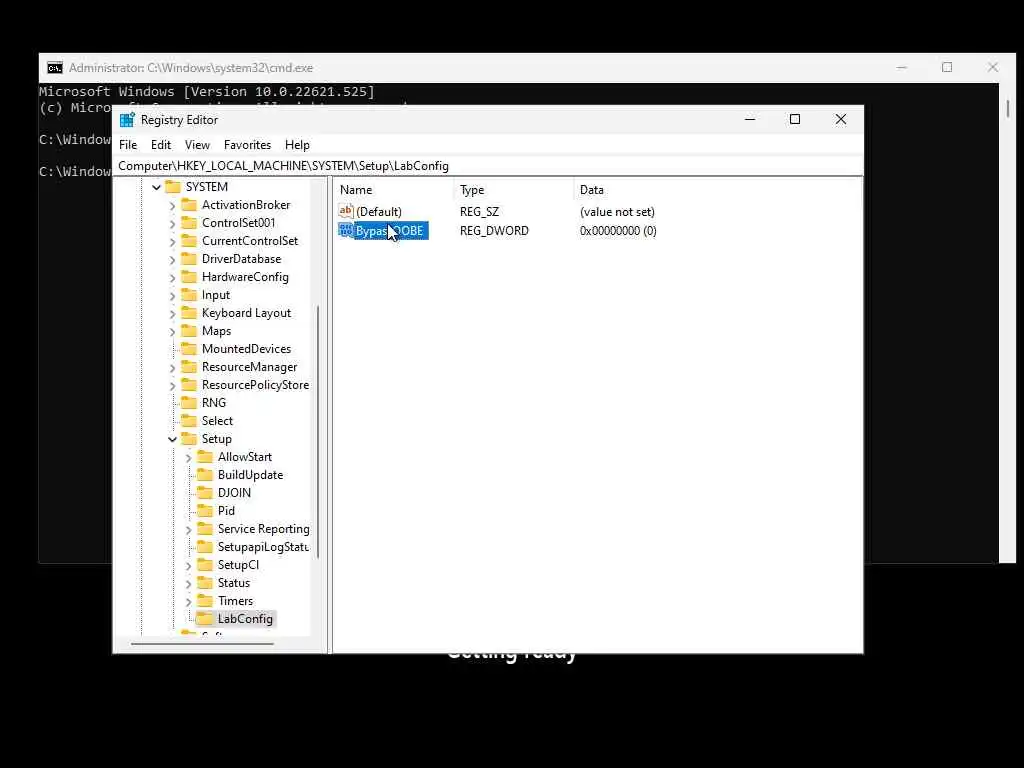Expand the DriverDatabase key
This screenshot has width=1024, height=768.
(x=172, y=259)
